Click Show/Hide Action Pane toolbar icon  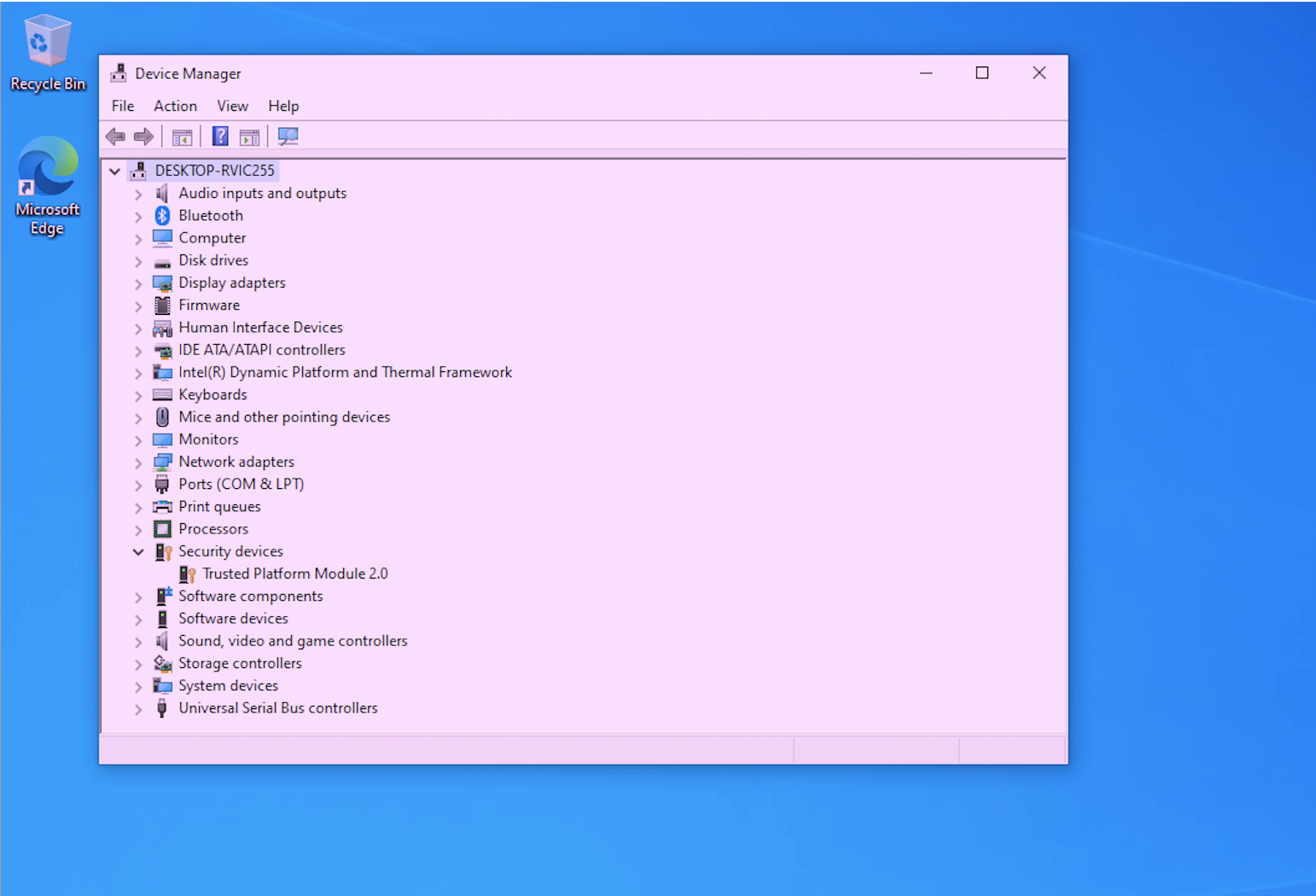click(249, 137)
